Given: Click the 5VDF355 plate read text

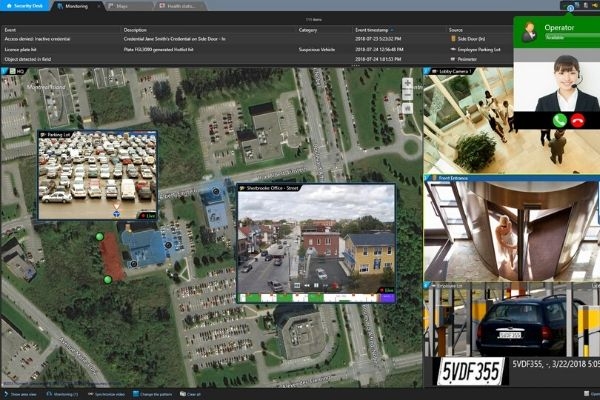Looking at the screenshot, I should 555,364.
